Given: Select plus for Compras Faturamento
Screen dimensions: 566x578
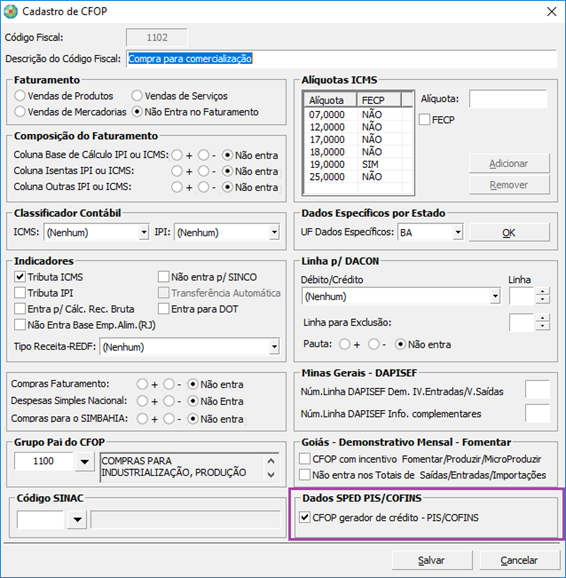Looking at the screenshot, I should 142,384.
